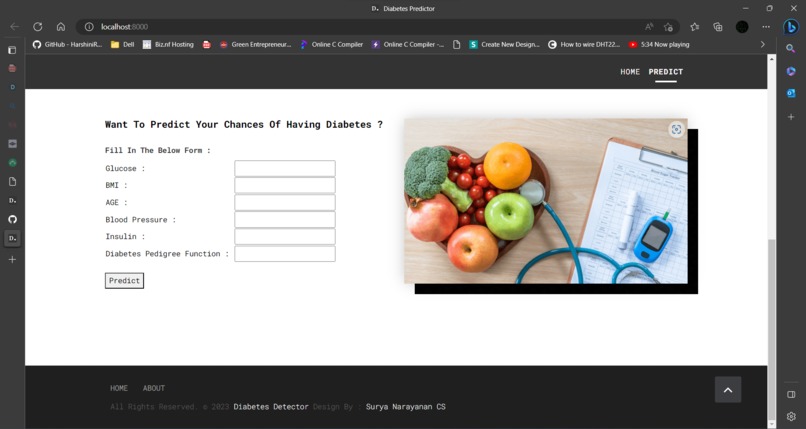Open the Biz.nf Hosting bookmark
This screenshot has height=429, width=806.
(x=168, y=45)
